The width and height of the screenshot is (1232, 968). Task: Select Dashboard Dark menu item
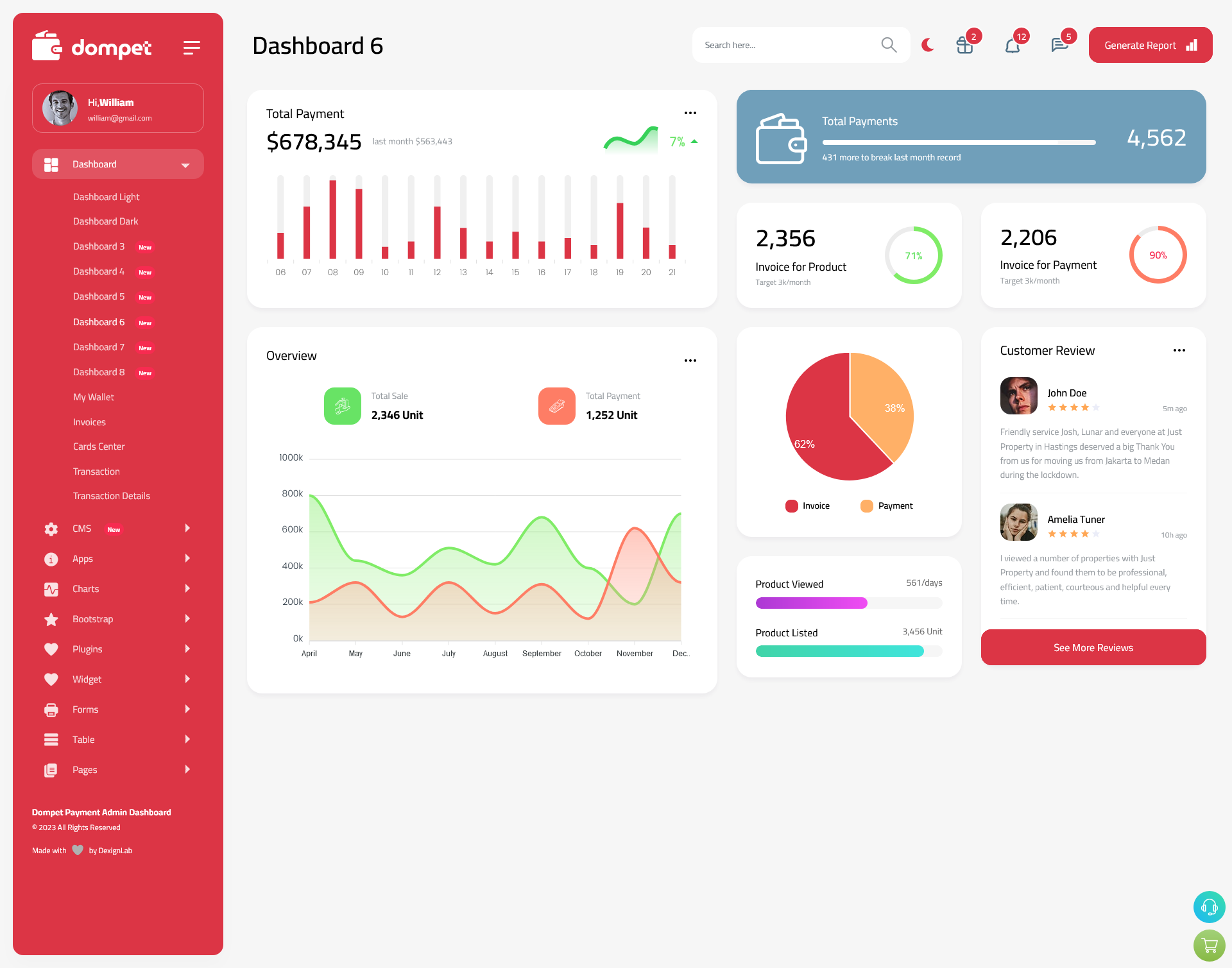click(104, 221)
